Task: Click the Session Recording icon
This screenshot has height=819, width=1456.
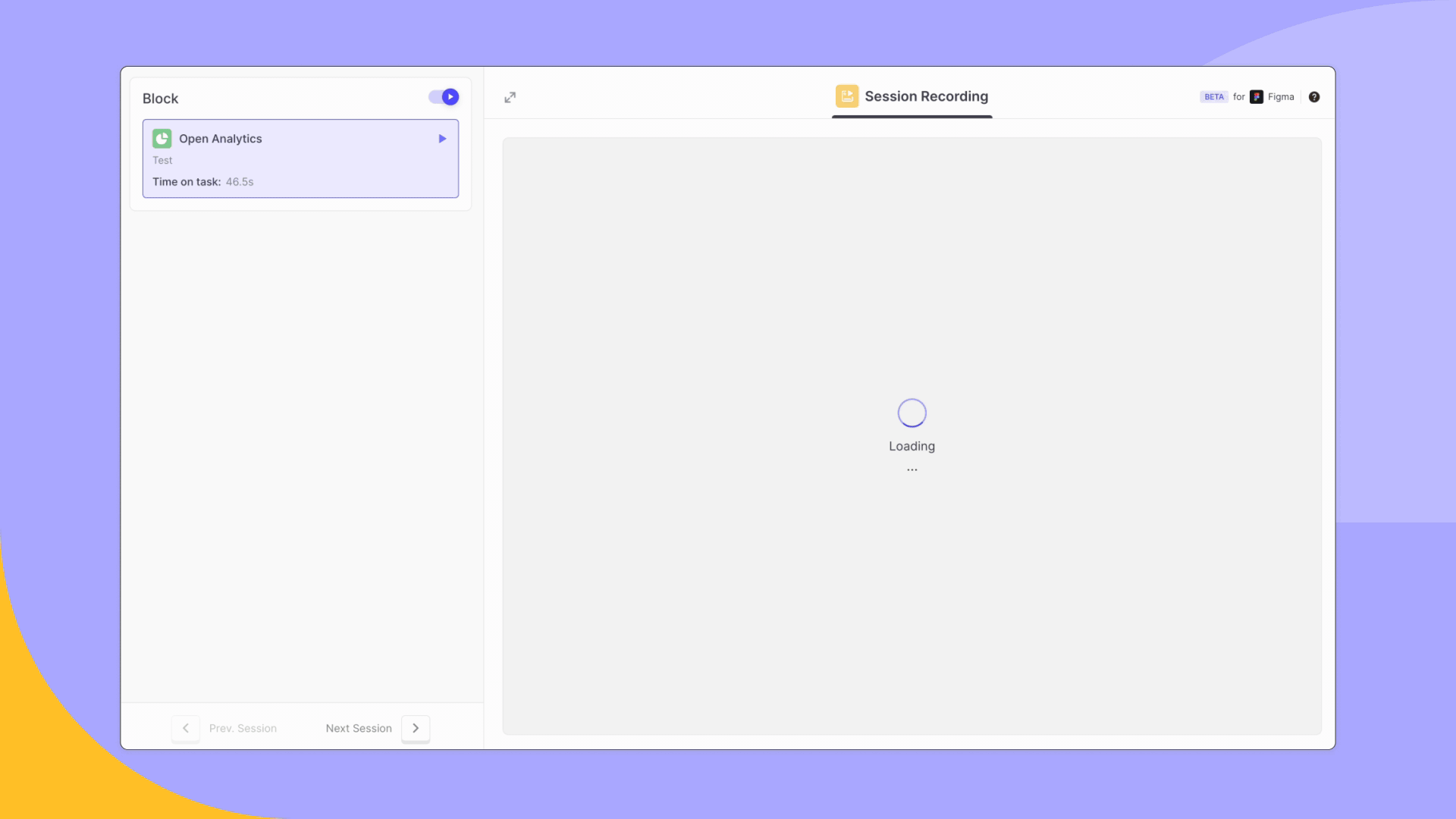Action: 846,96
